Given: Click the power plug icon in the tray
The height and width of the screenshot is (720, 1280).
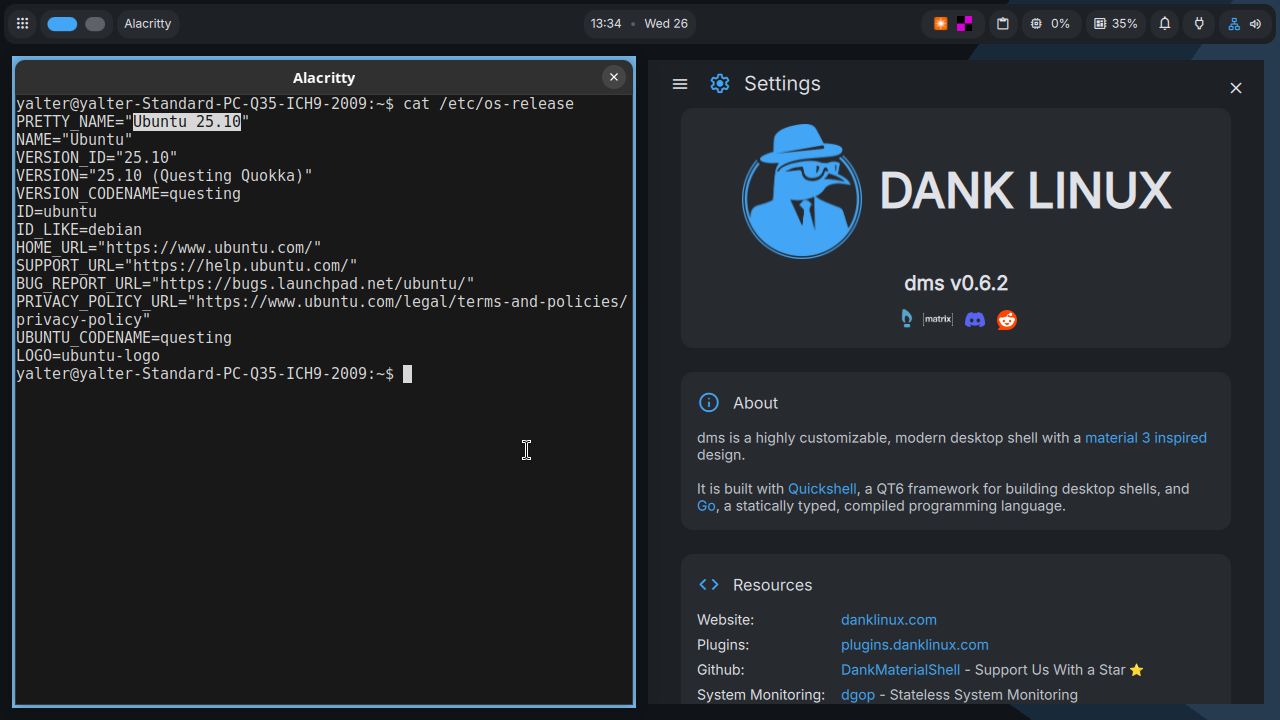Looking at the screenshot, I should click(x=1198, y=23).
